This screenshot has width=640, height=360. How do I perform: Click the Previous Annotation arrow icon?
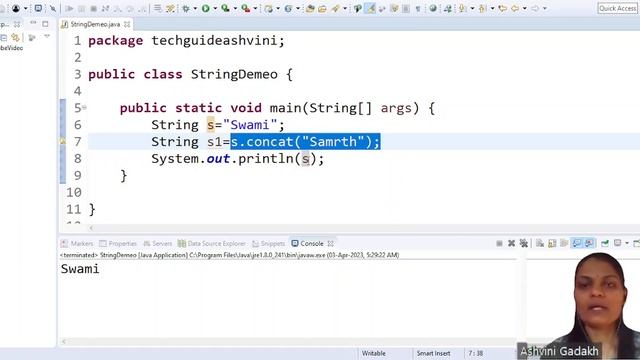pyautogui.click(x=483, y=8)
